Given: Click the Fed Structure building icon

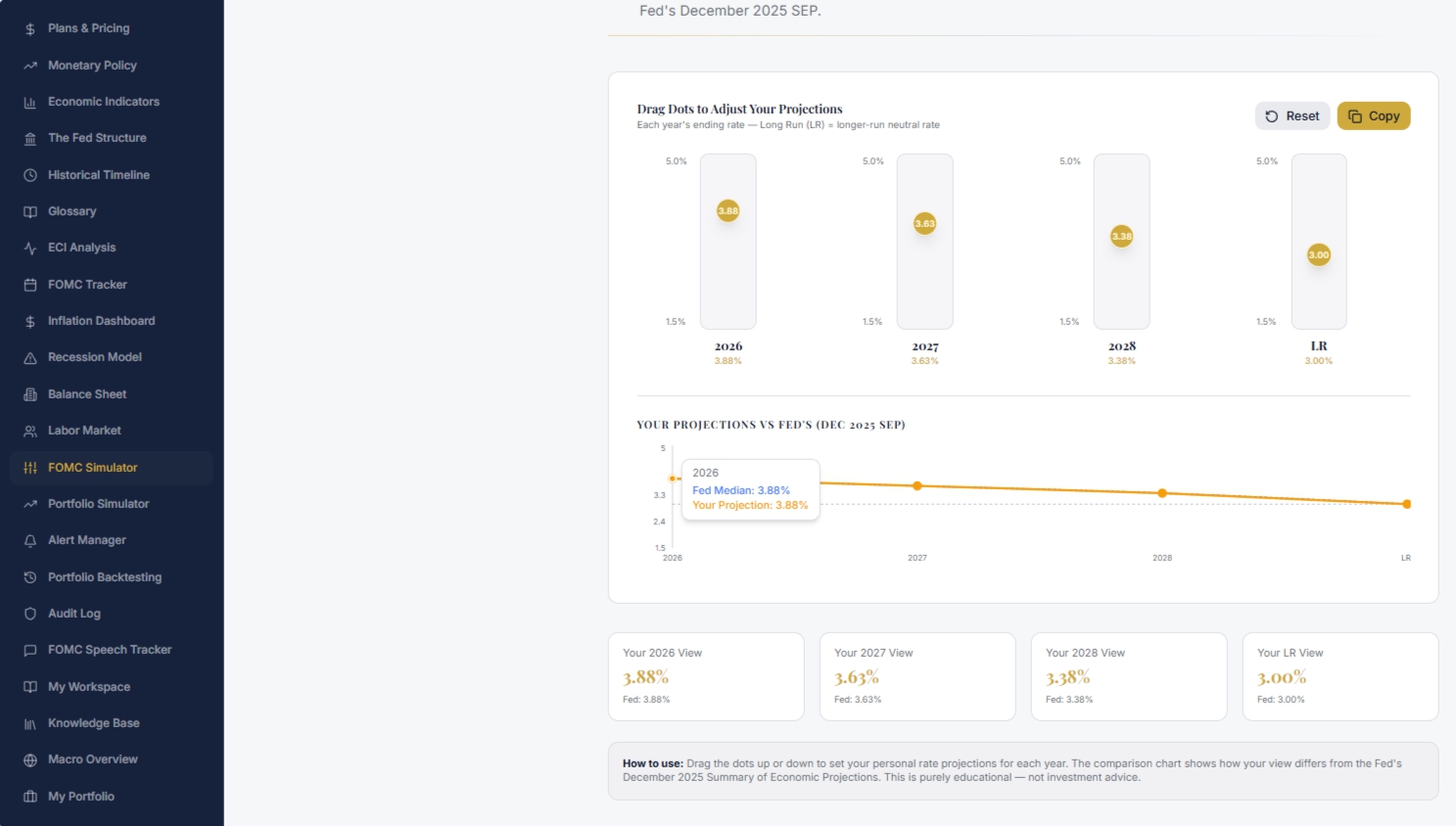Looking at the screenshot, I should 30,138.
